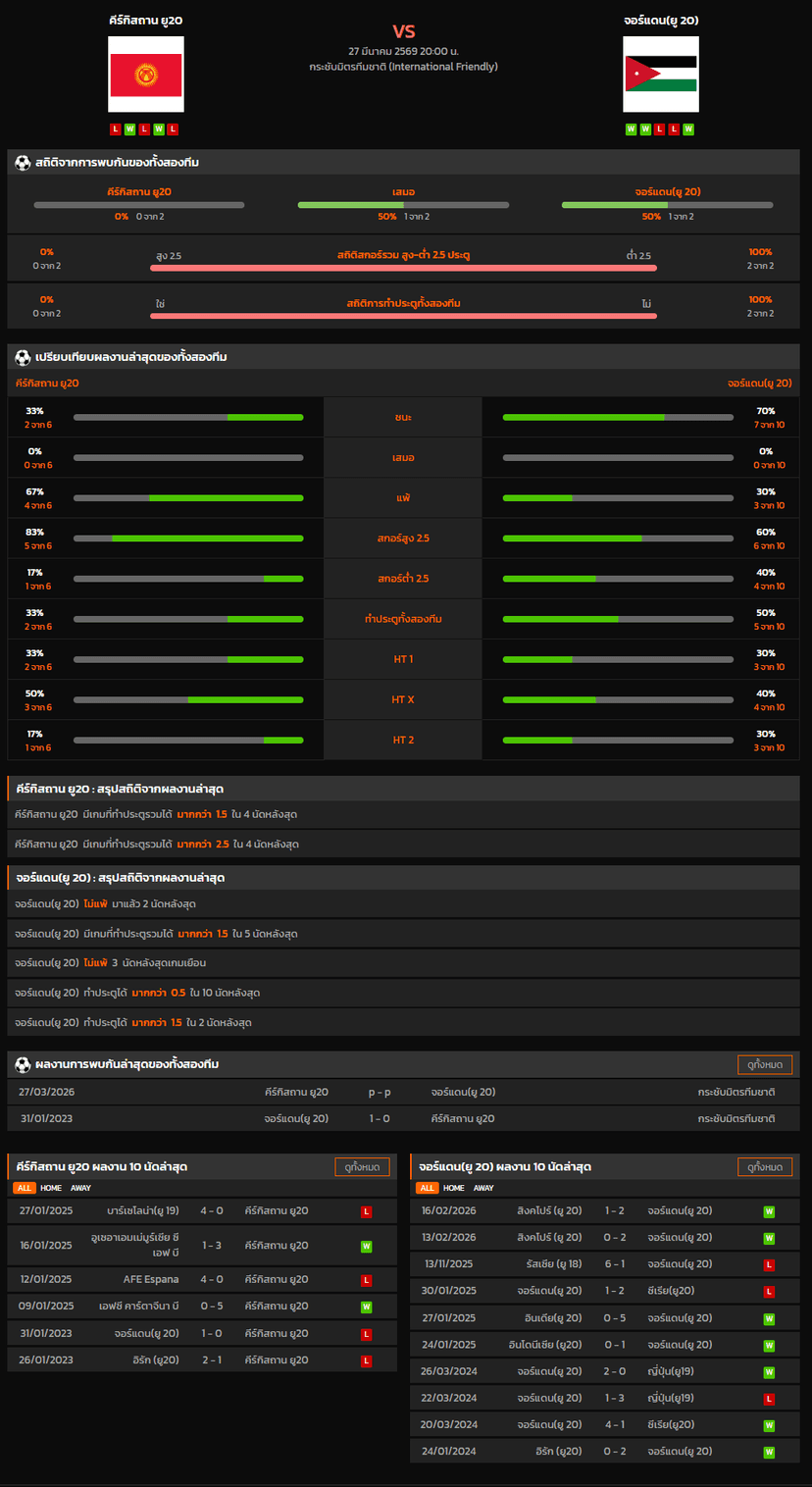Select HOME tab in Kyrgyzstan last 10 matches
This screenshot has height=1487, width=812.
[x=51, y=1188]
